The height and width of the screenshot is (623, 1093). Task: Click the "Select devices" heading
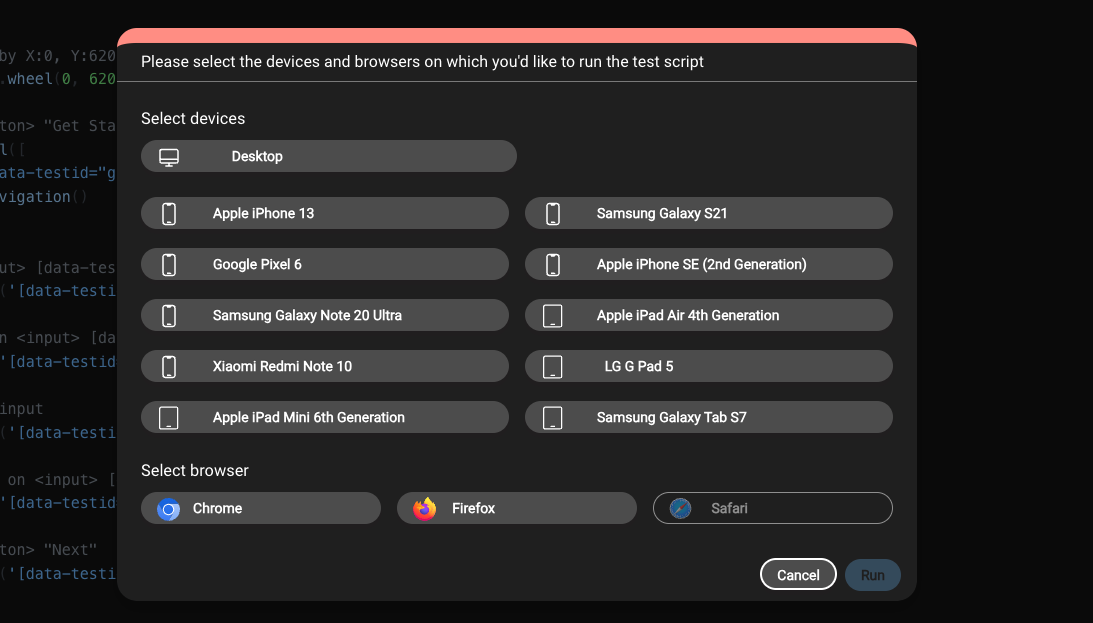[193, 118]
